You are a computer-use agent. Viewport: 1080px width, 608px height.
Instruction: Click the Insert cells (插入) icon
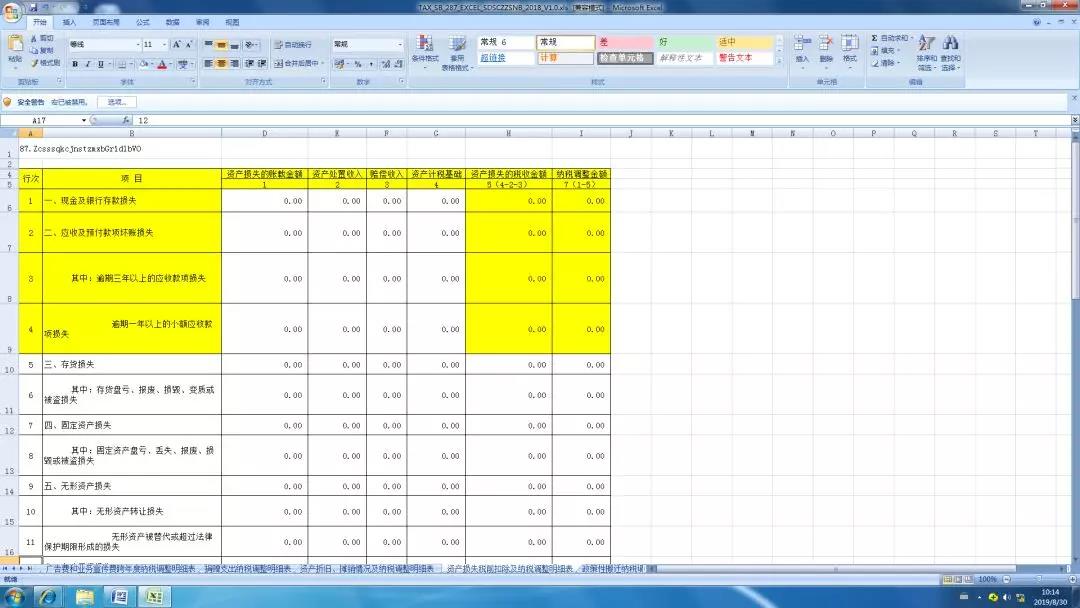pyautogui.click(x=802, y=50)
